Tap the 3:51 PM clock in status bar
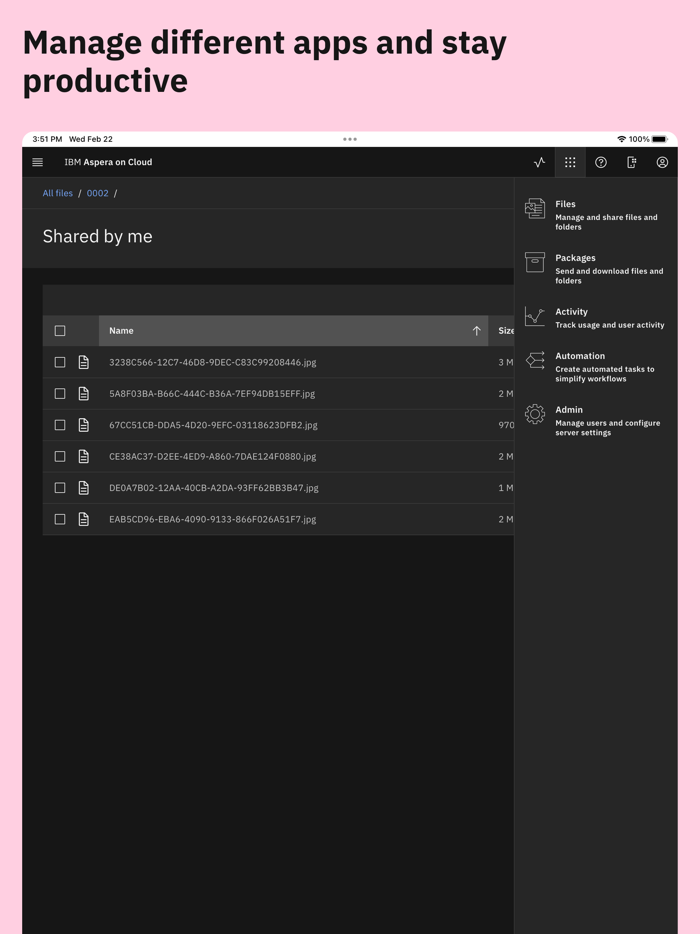Image resolution: width=700 pixels, height=934 pixels. [47, 139]
